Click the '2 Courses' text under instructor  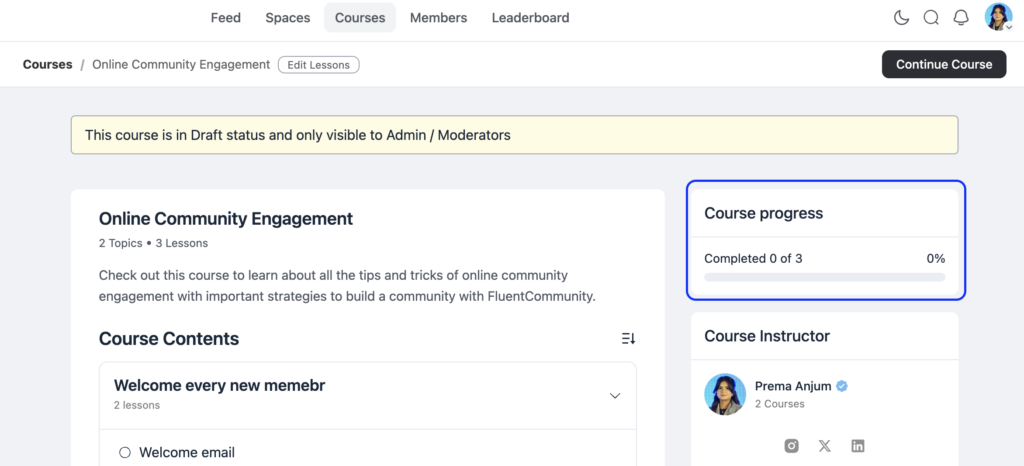coord(780,403)
